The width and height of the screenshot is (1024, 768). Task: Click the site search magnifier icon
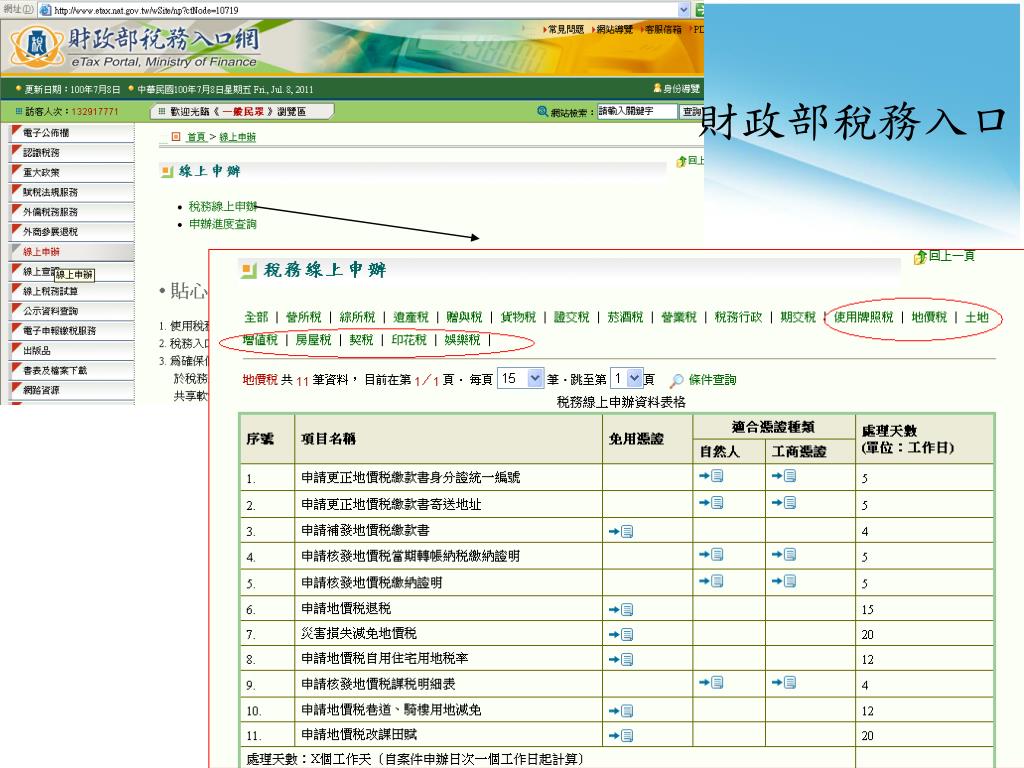[542, 112]
